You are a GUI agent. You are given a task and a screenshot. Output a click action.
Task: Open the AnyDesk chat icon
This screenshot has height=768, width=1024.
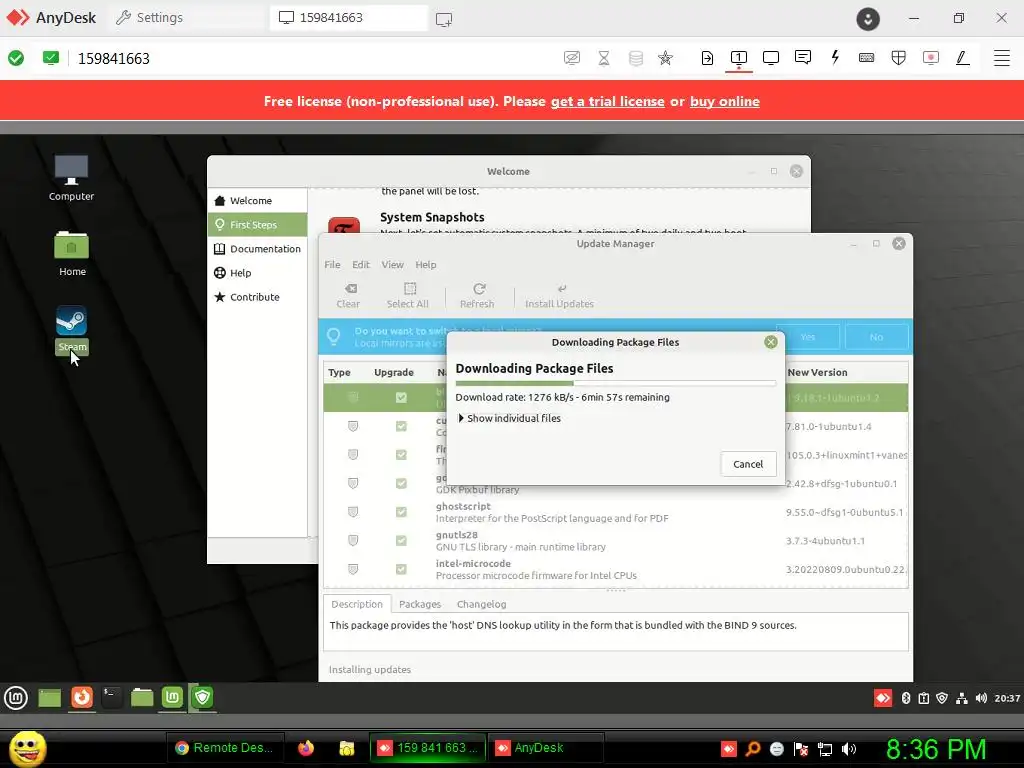(803, 57)
